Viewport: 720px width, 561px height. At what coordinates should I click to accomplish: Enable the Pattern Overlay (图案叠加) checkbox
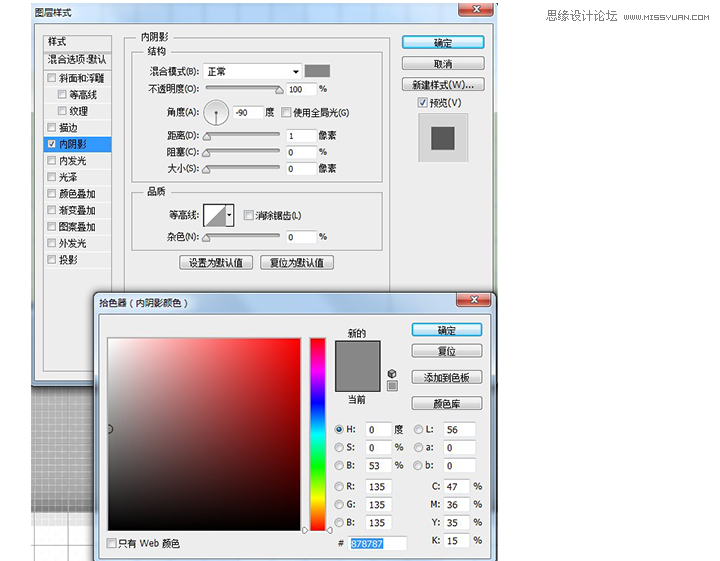pos(51,226)
